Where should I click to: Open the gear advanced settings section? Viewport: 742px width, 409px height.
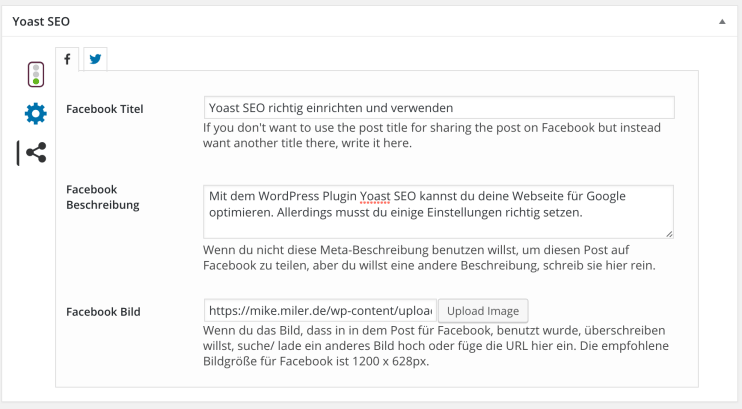36,114
